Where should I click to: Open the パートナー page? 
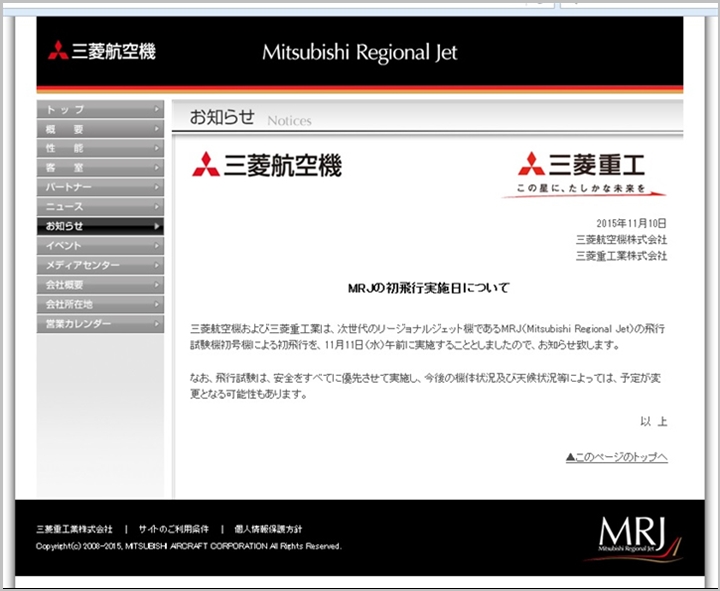pos(100,187)
